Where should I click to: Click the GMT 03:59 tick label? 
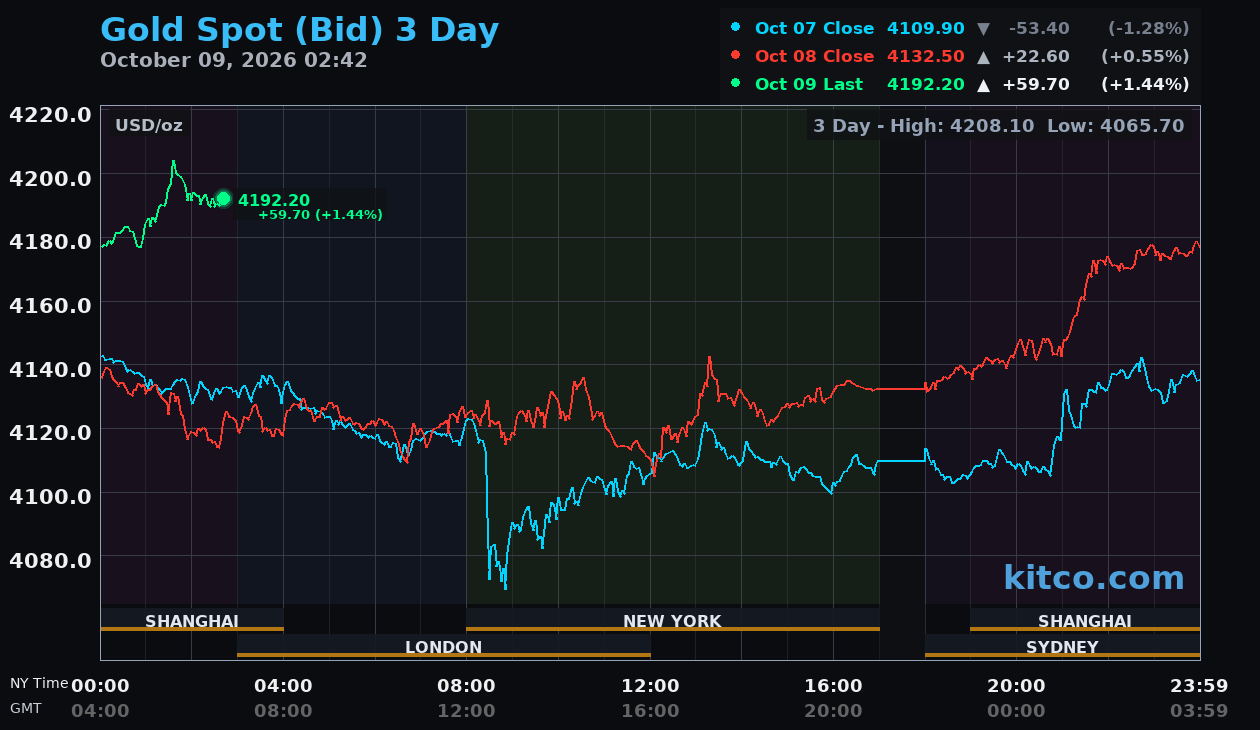pyautogui.click(x=1199, y=711)
